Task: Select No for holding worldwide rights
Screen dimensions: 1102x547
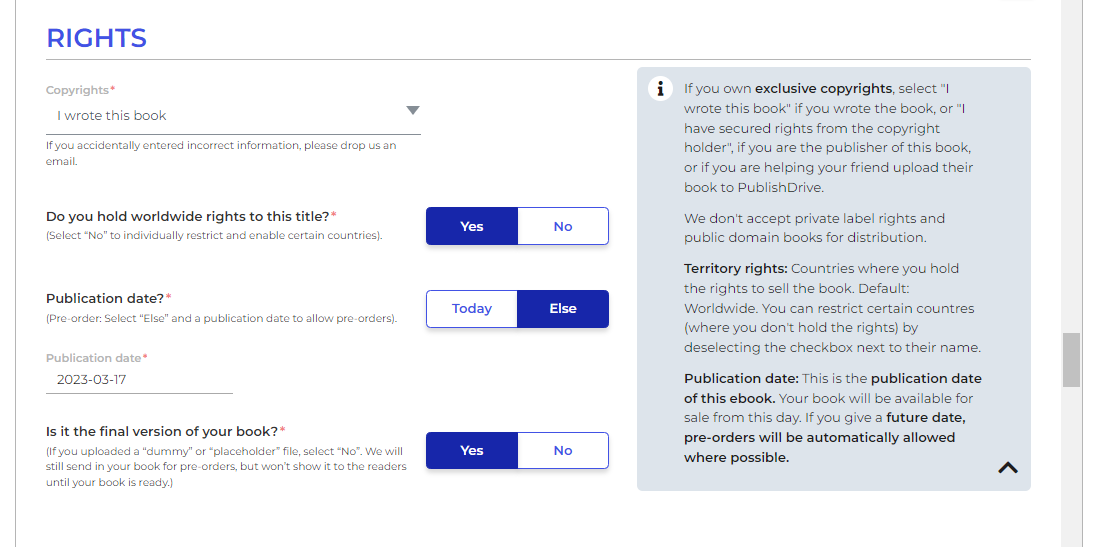Action: [x=563, y=226]
